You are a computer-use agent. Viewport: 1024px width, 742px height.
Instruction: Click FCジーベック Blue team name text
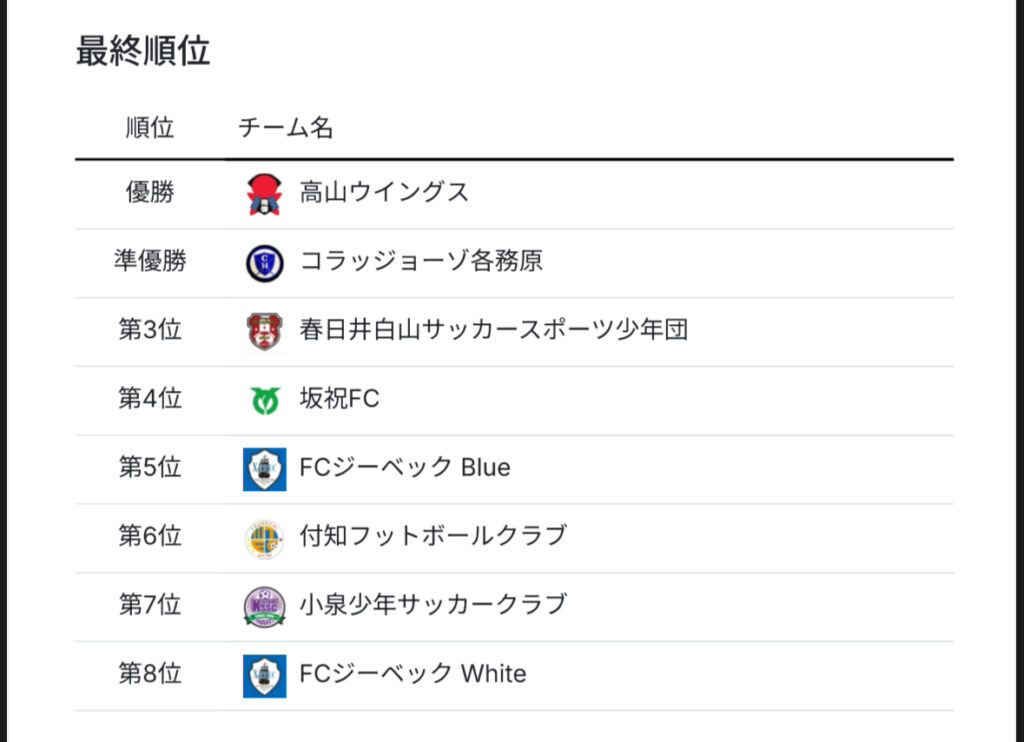[405, 468]
